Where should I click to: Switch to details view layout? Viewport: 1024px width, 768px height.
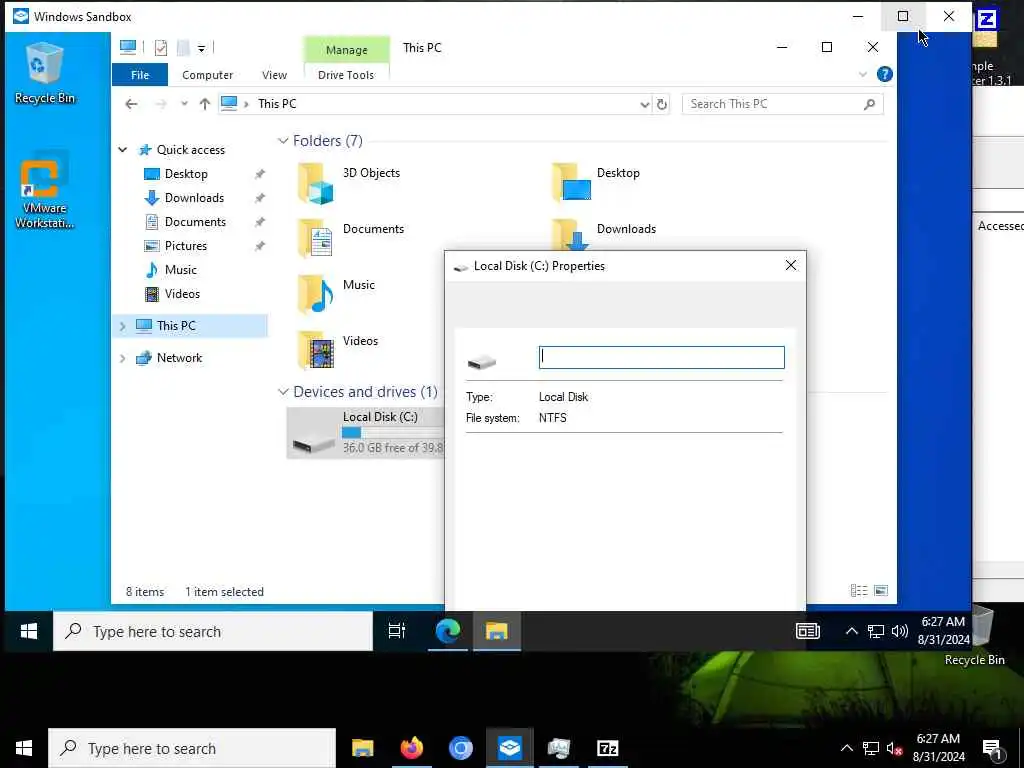coord(859,590)
